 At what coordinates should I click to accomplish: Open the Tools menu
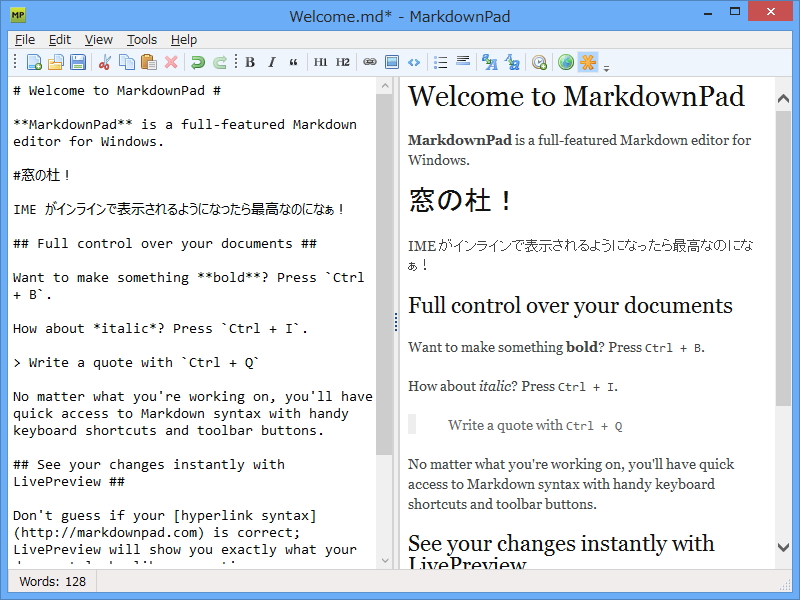(141, 39)
